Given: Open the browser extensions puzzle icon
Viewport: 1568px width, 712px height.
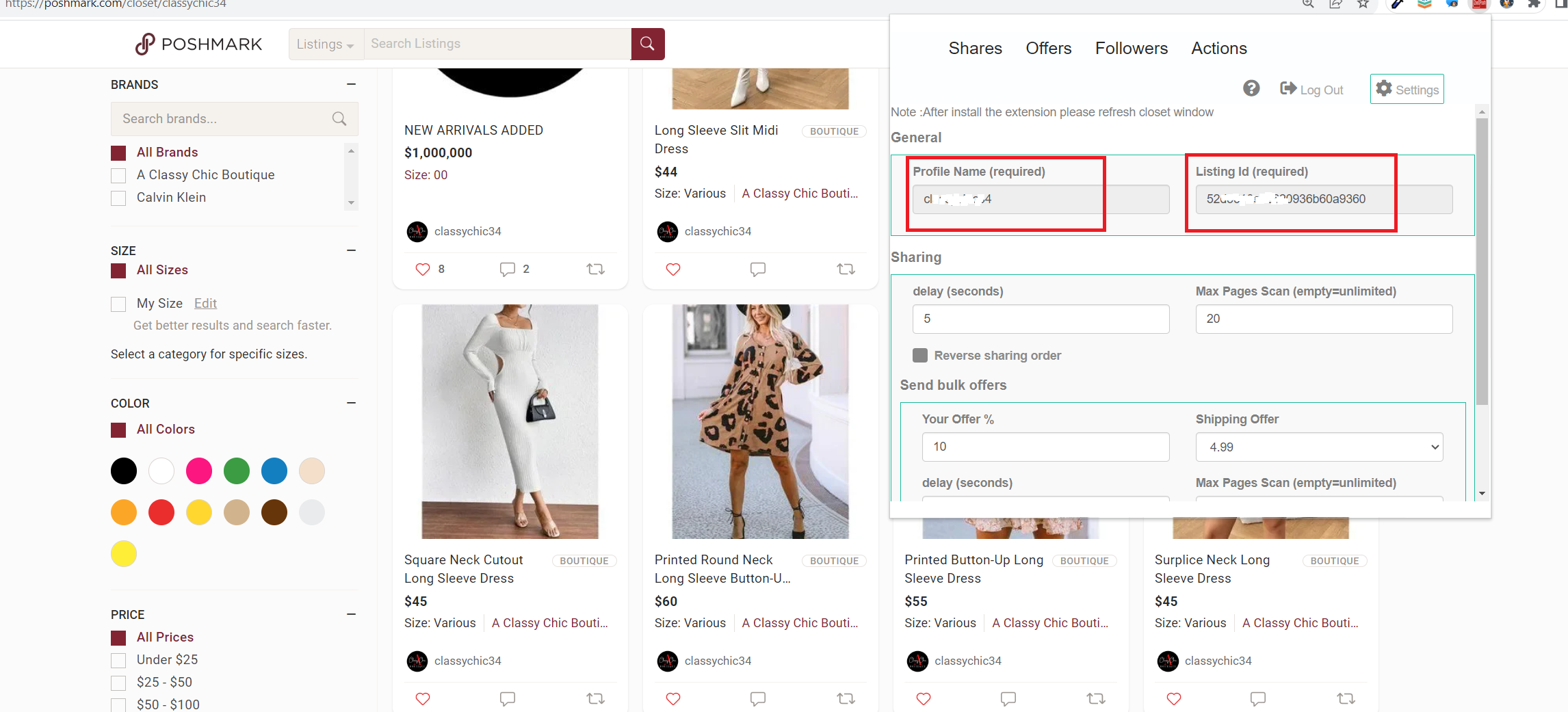Looking at the screenshot, I should tap(1534, 3).
